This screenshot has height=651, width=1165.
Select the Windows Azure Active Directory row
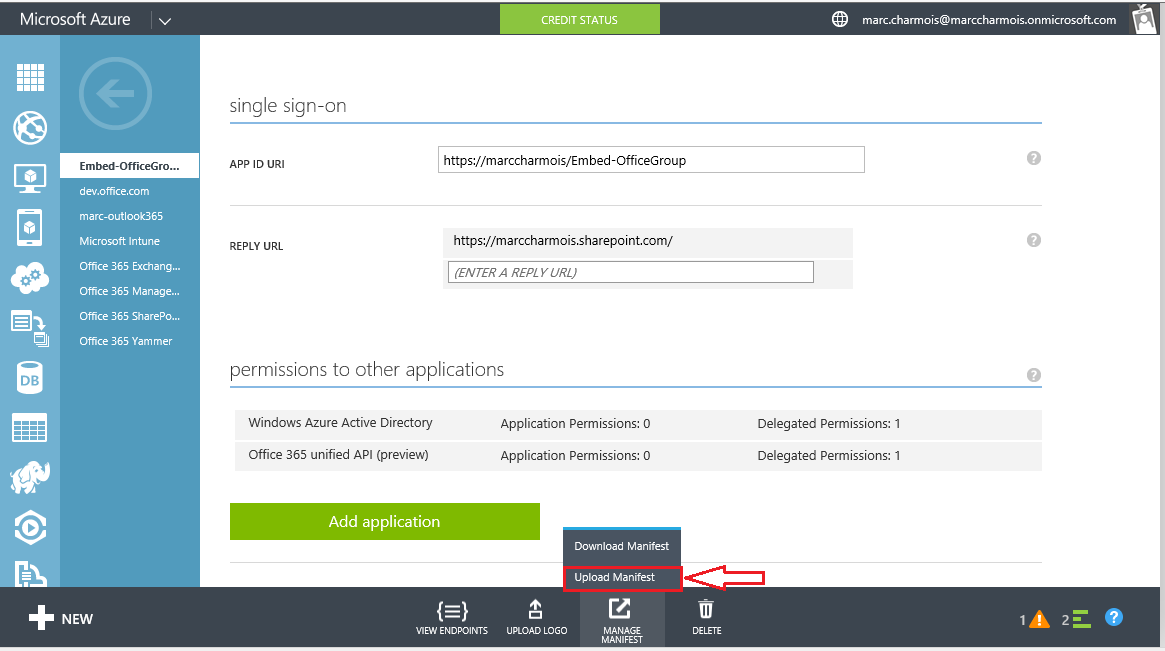pos(638,424)
